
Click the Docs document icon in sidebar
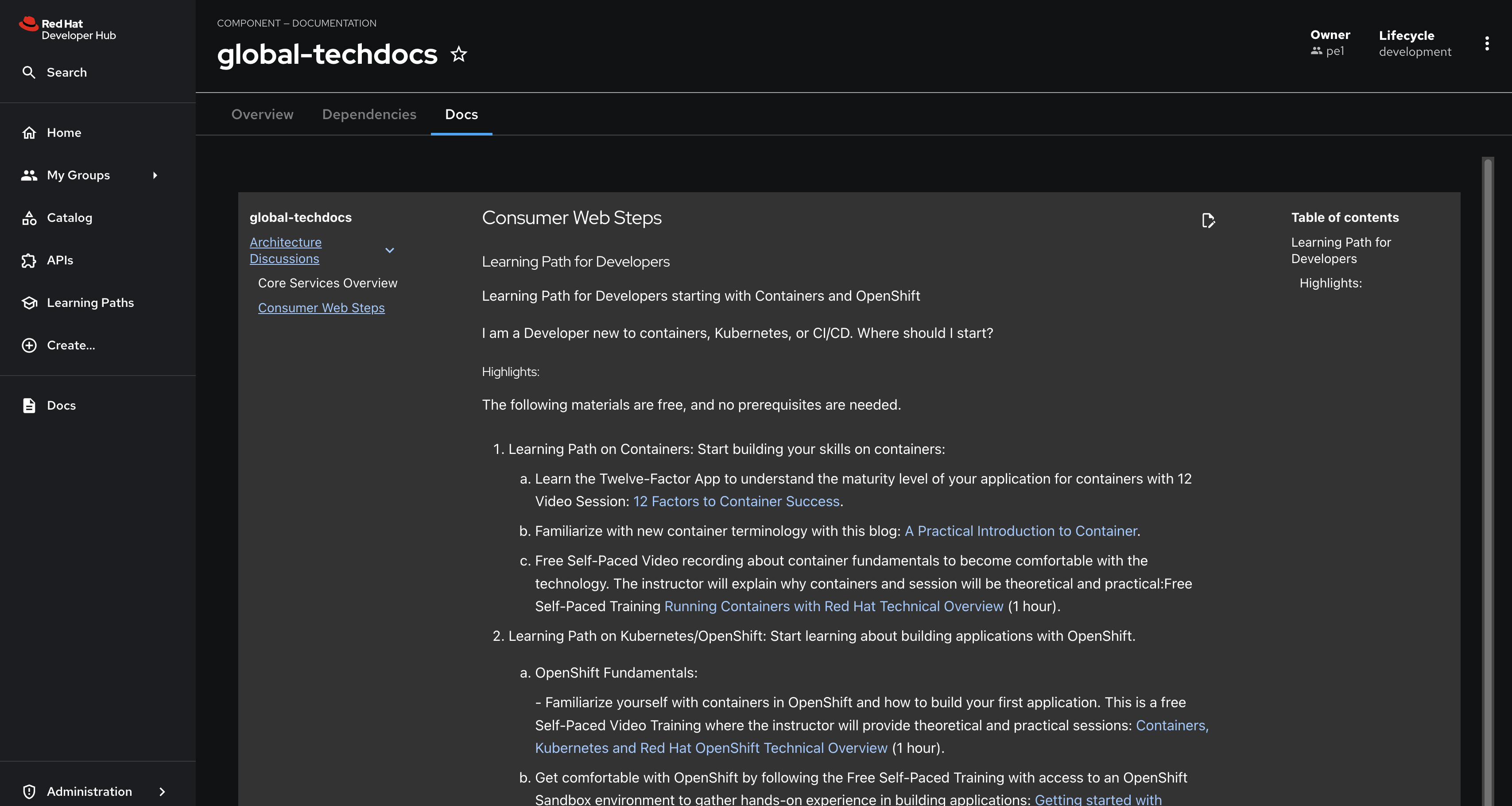pos(29,406)
